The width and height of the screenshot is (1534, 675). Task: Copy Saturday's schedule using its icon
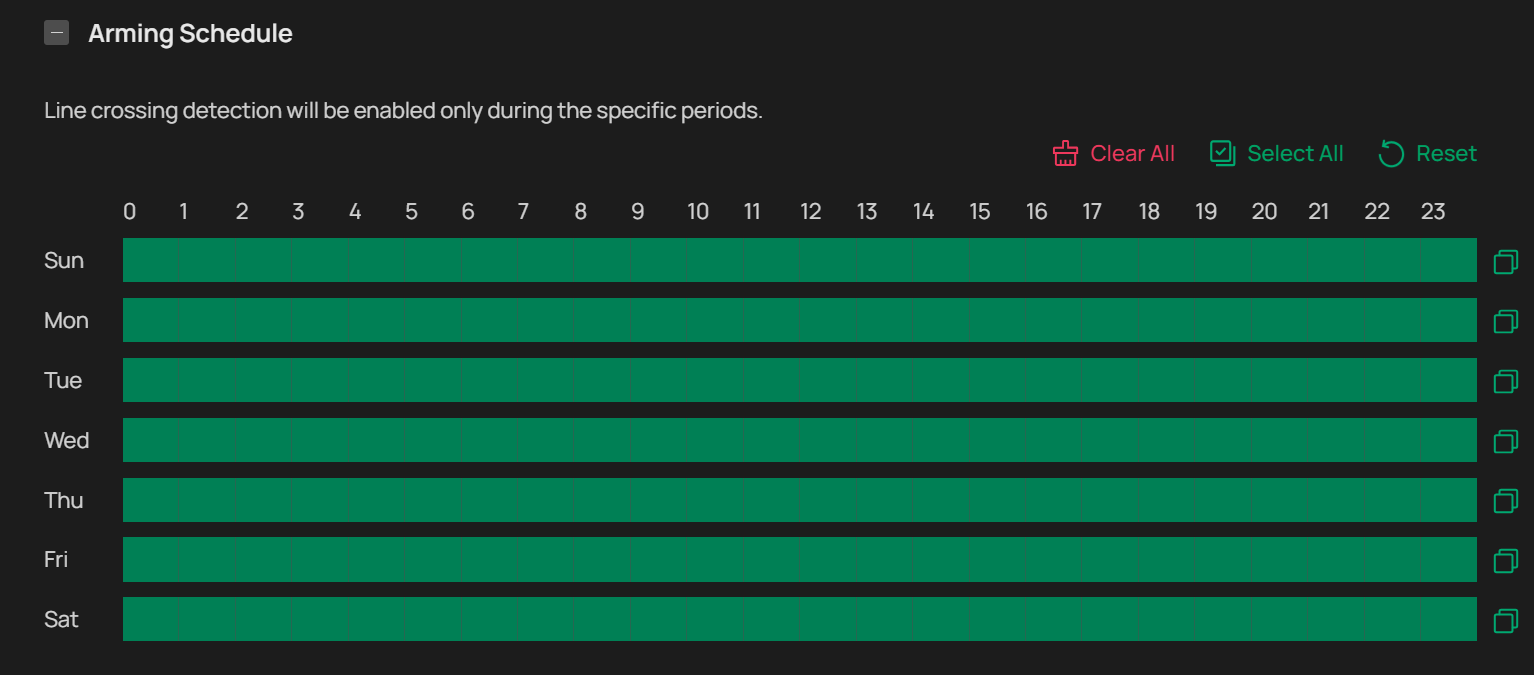point(1505,620)
